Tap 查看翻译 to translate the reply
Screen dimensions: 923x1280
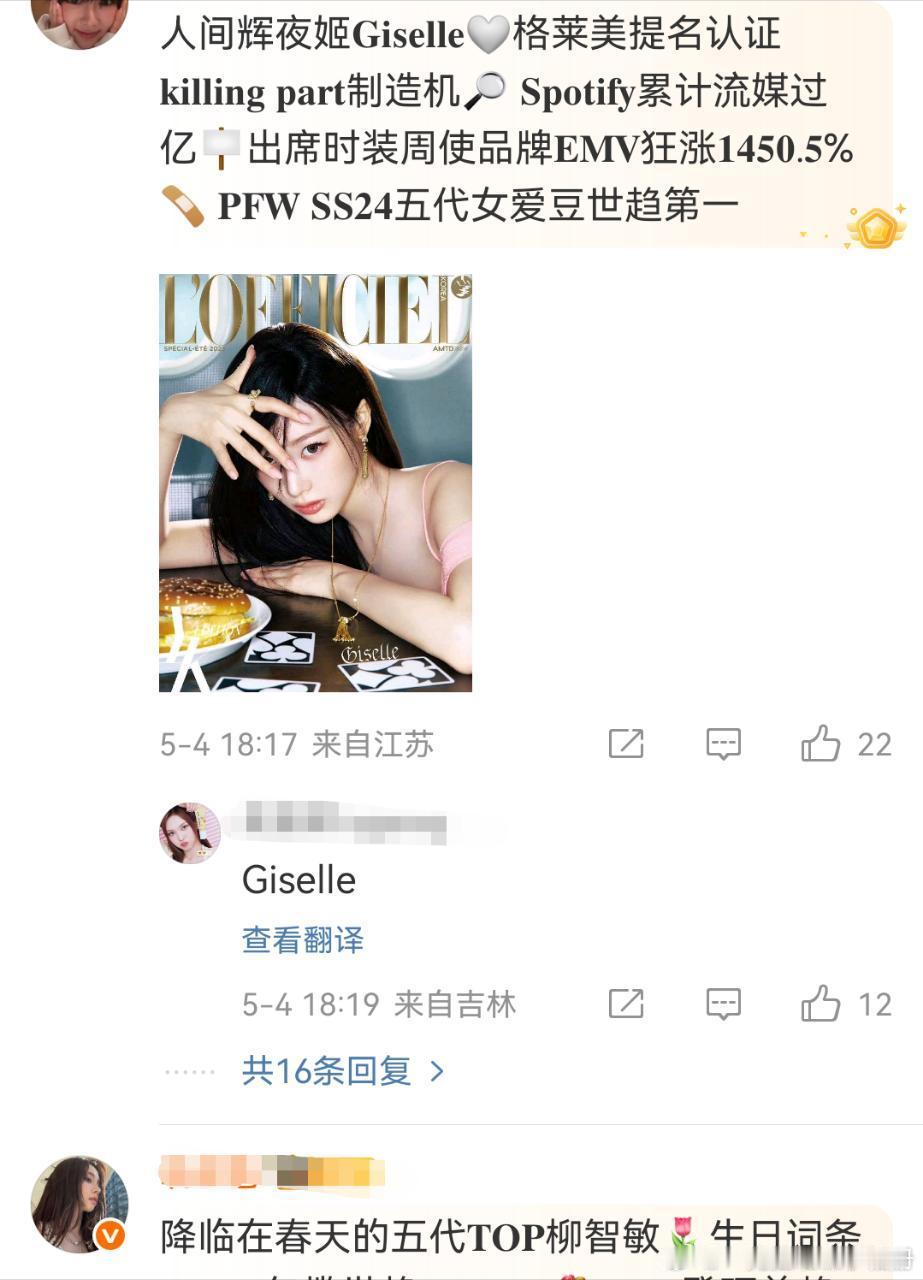coord(303,940)
